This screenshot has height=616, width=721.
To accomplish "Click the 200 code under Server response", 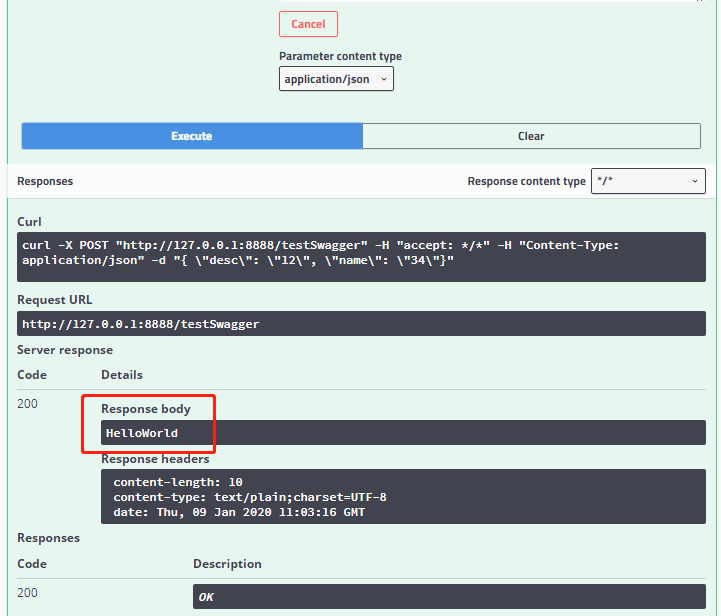I will [x=27, y=404].
